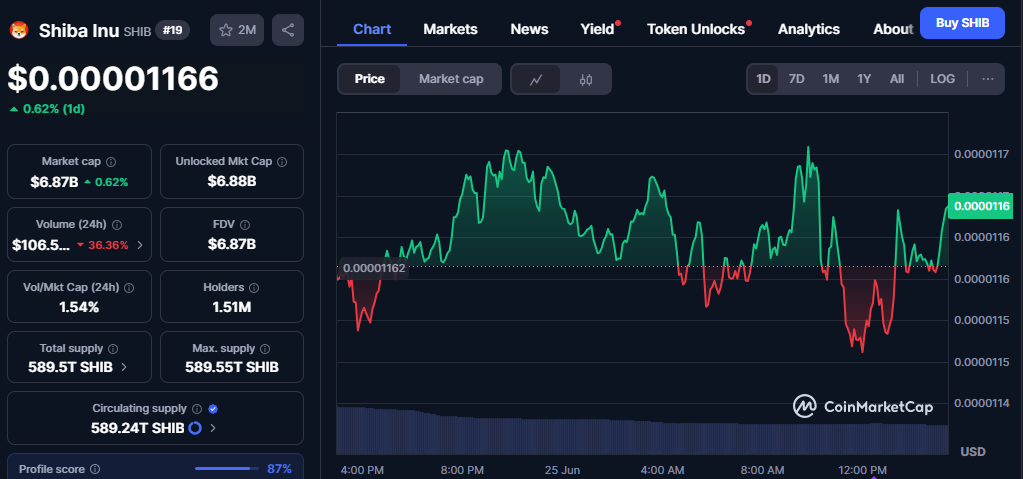Click the Profile score progress bar
Viewport: 1023px width, 479px height.
pos(226,469)
